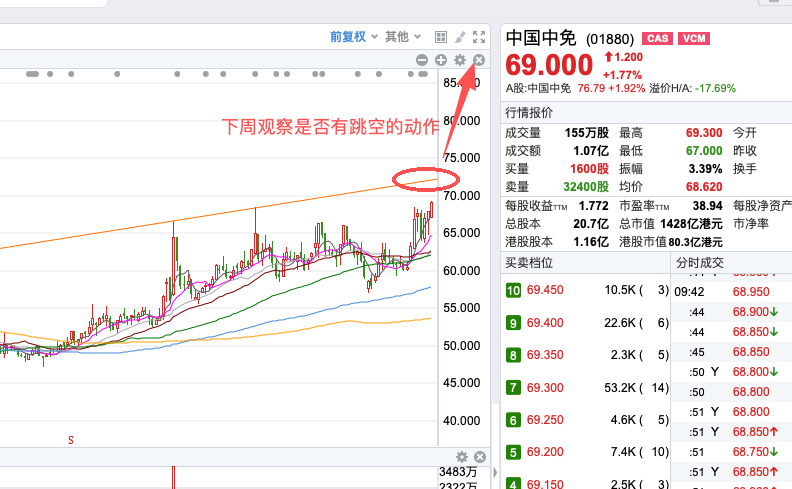
Task: Zoom out the K-line chart with minus icon
Action: coord(422,60)
